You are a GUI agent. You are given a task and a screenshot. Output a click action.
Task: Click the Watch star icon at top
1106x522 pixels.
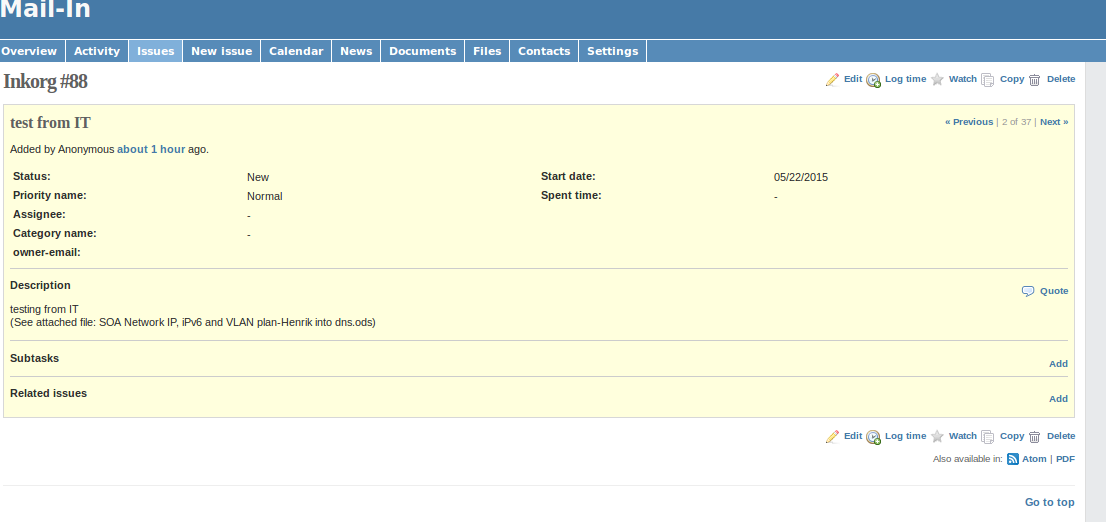coord(937,80)
